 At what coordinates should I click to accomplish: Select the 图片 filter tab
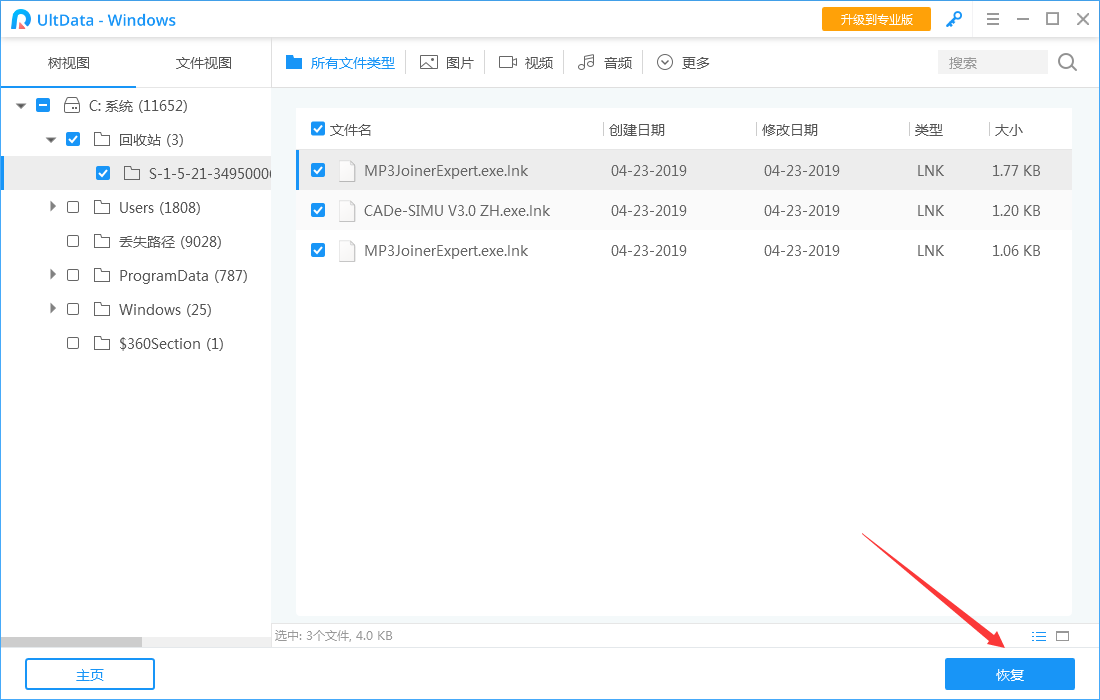(x=447, y=62)
